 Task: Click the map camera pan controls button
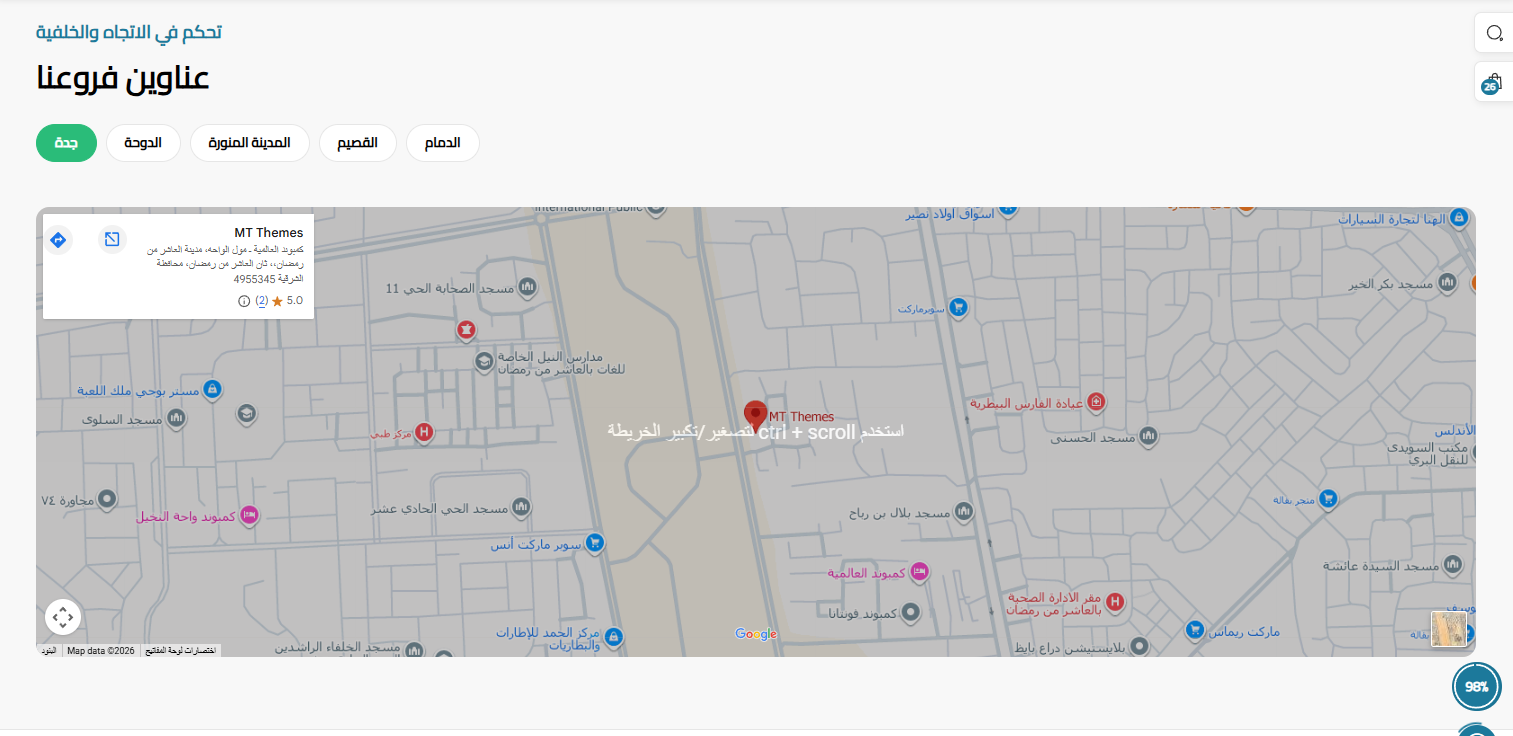tap(63, 617)
